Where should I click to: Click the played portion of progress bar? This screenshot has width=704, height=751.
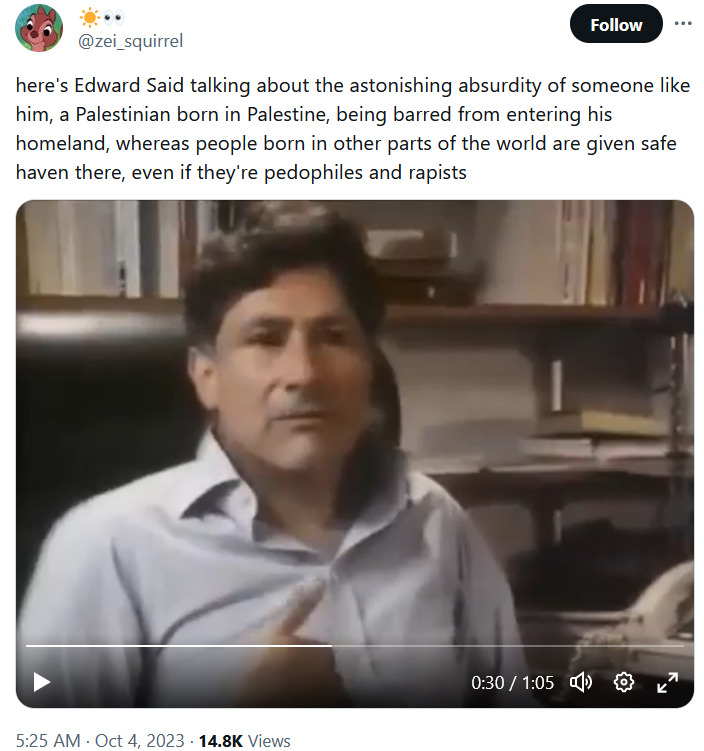click(x=179, y=646)
